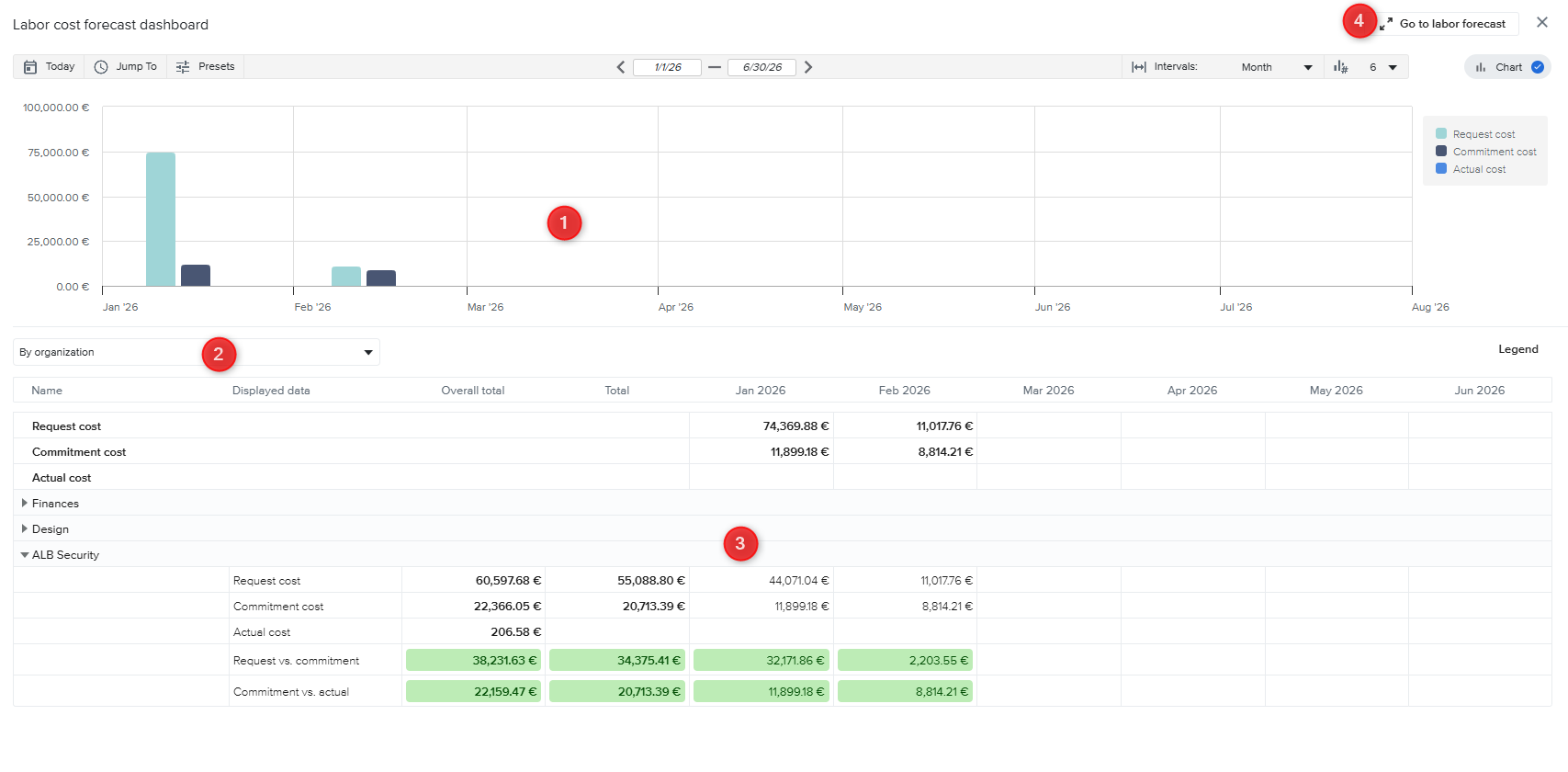Expand the Design organization row

pyautogui.click(x=25, y=529)
